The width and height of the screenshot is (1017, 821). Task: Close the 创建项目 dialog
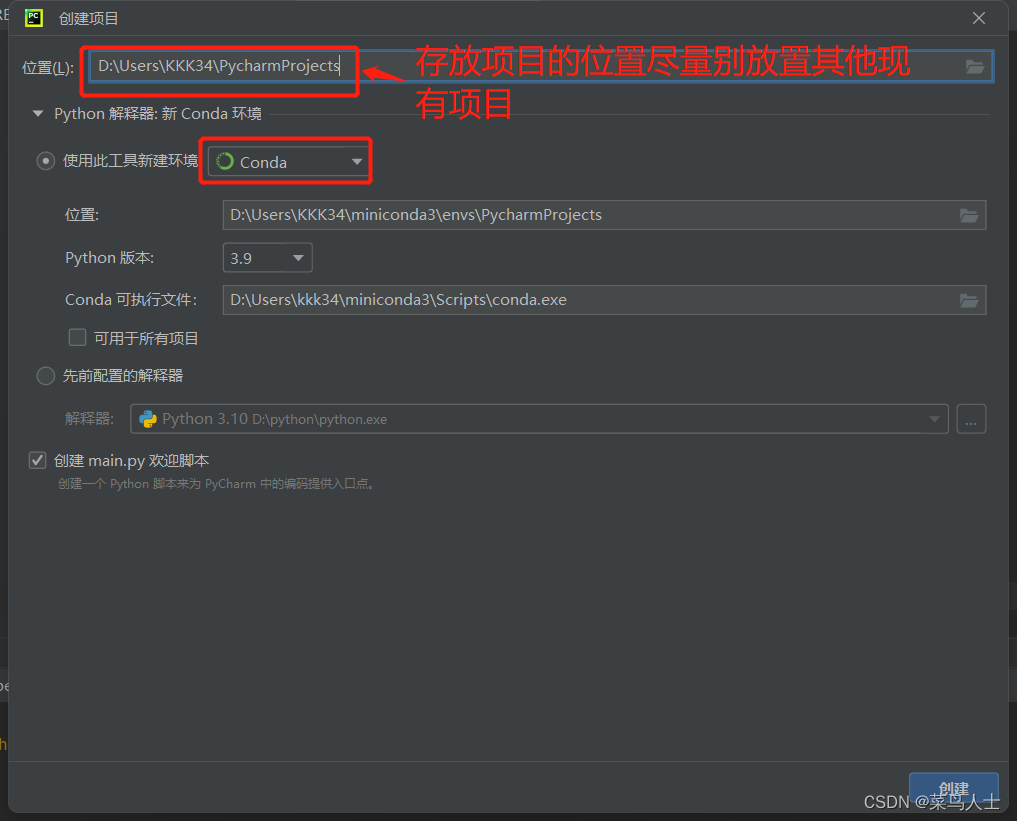(x=977, y=18)
